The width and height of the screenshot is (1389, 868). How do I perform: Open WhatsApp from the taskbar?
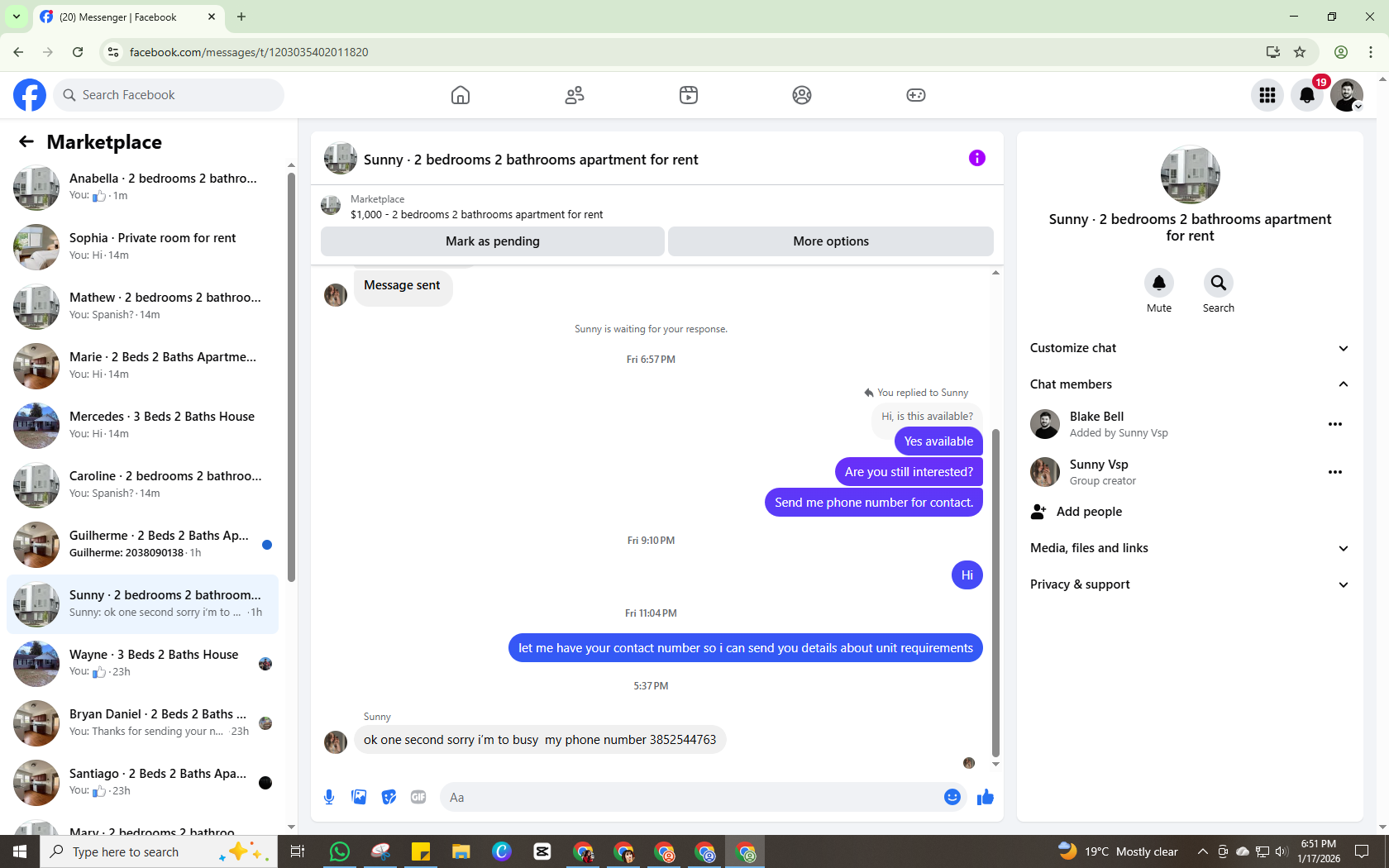[x=340, y=851]
